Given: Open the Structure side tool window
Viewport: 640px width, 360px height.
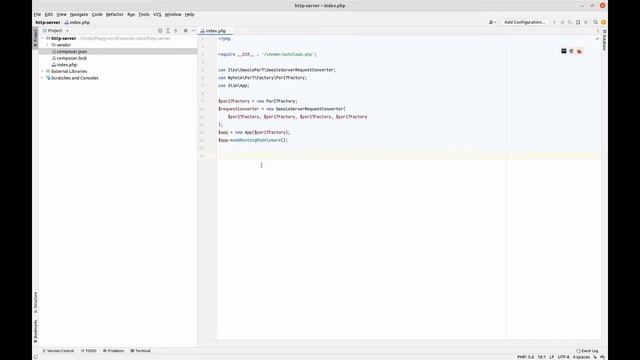Looking at the screenshot, I should pos(36,302).
